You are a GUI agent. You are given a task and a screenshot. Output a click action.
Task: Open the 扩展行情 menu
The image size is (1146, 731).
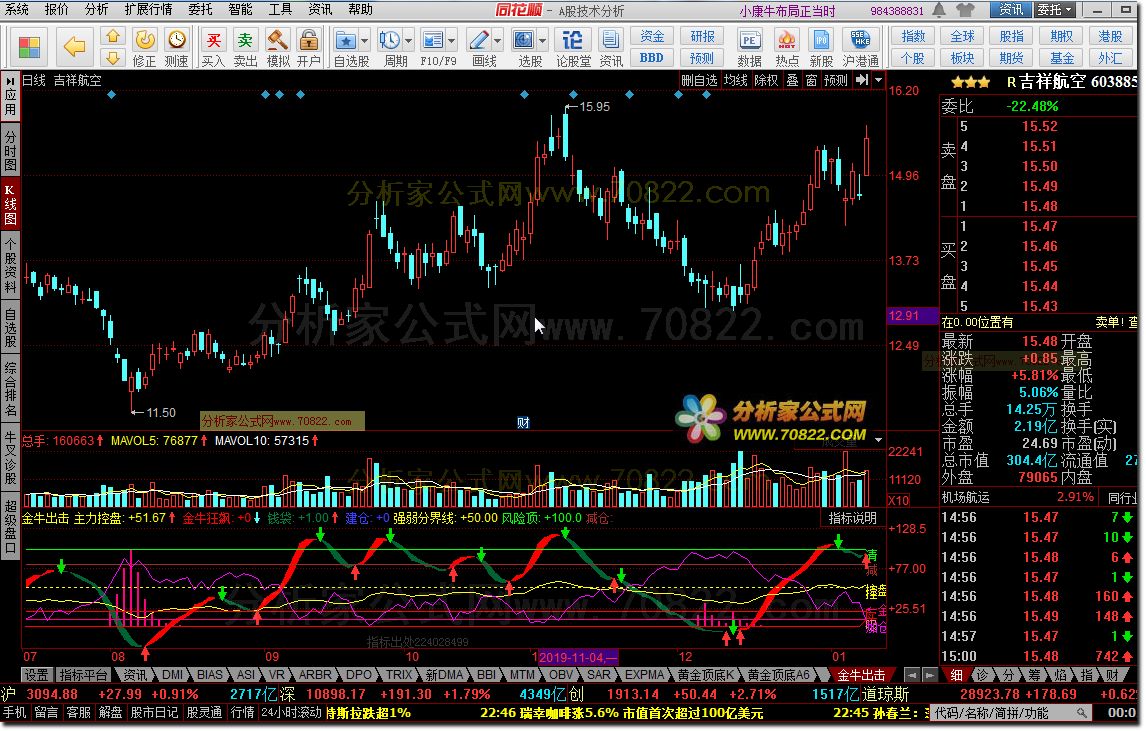(x=148, y=10)
